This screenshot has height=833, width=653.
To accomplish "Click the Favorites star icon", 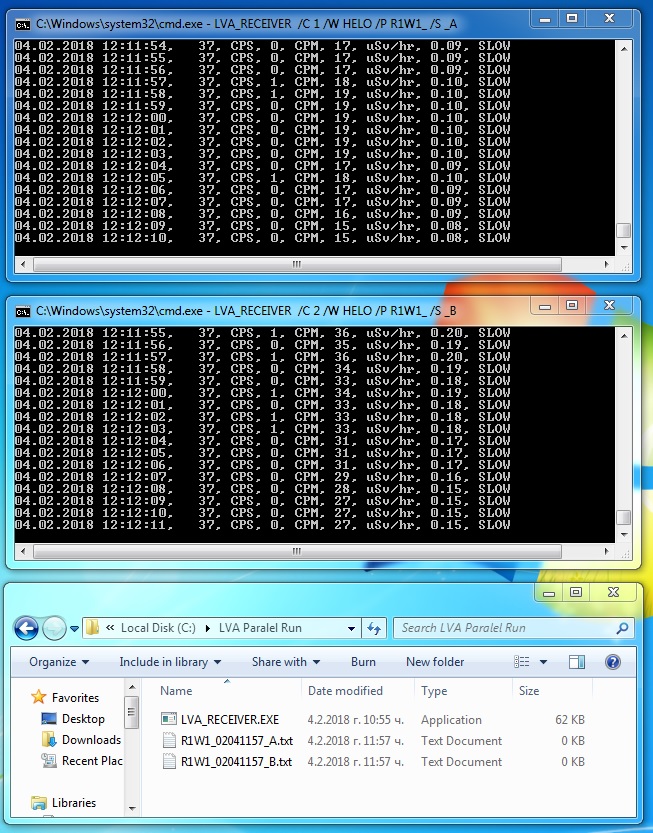I will pyautogui.click(x=38, y=696).
